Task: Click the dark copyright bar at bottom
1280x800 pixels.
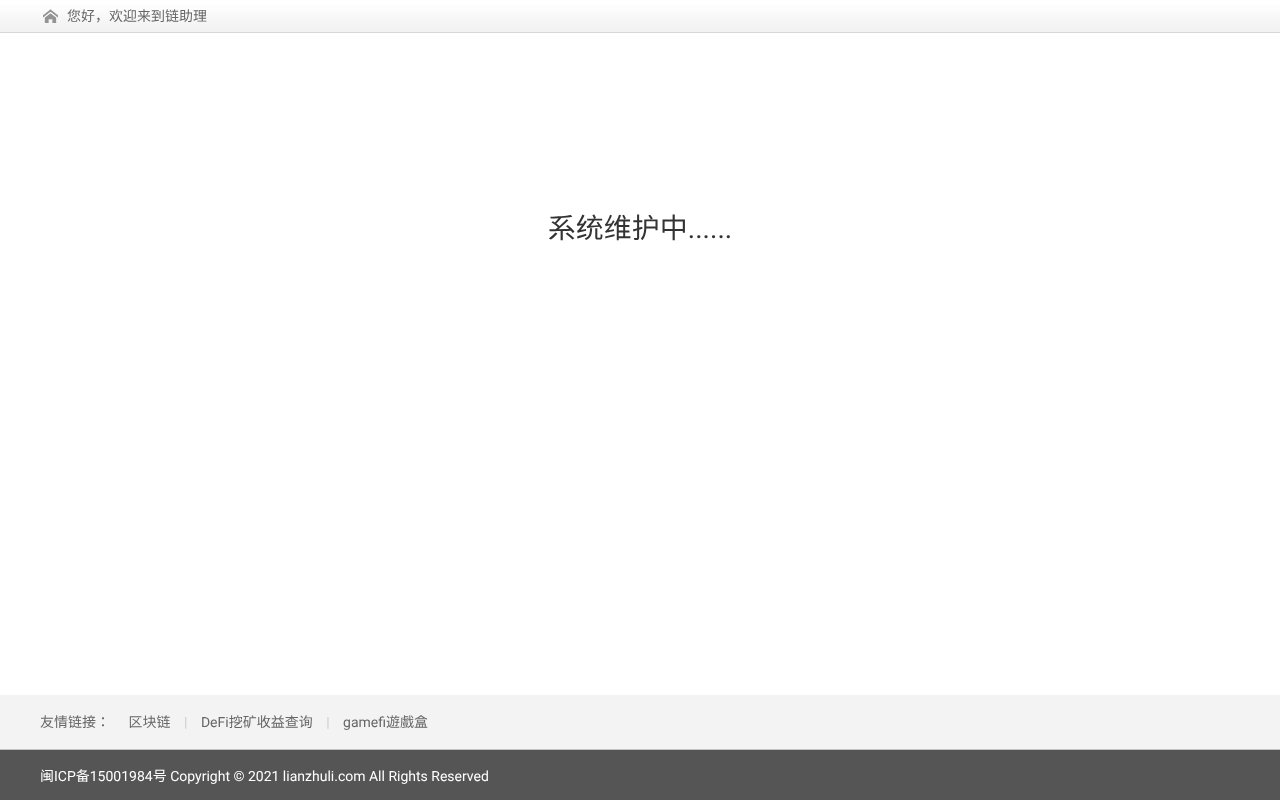Action: 800,776
